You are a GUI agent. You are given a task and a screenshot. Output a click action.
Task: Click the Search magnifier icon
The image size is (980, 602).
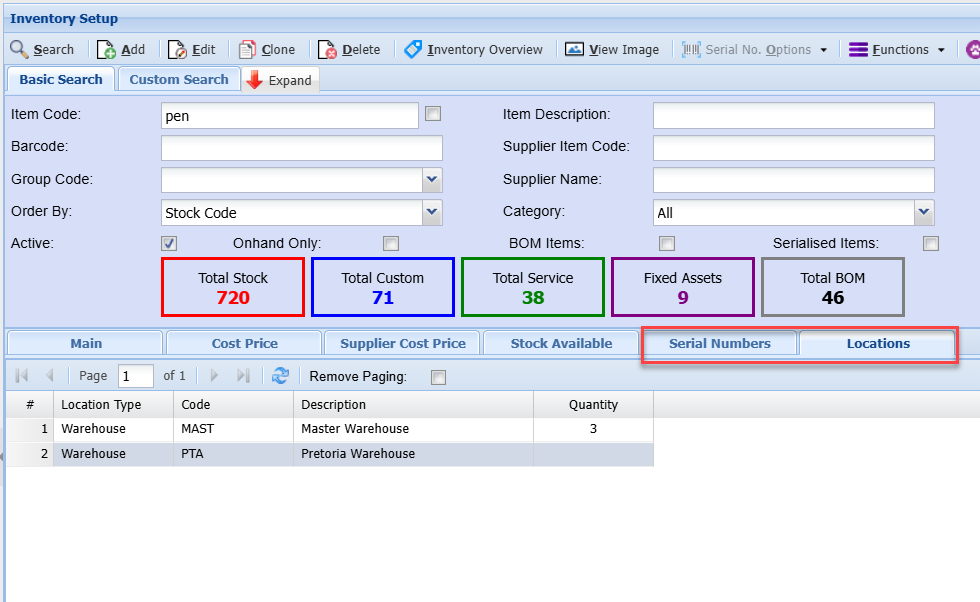[x=19, y=49]
